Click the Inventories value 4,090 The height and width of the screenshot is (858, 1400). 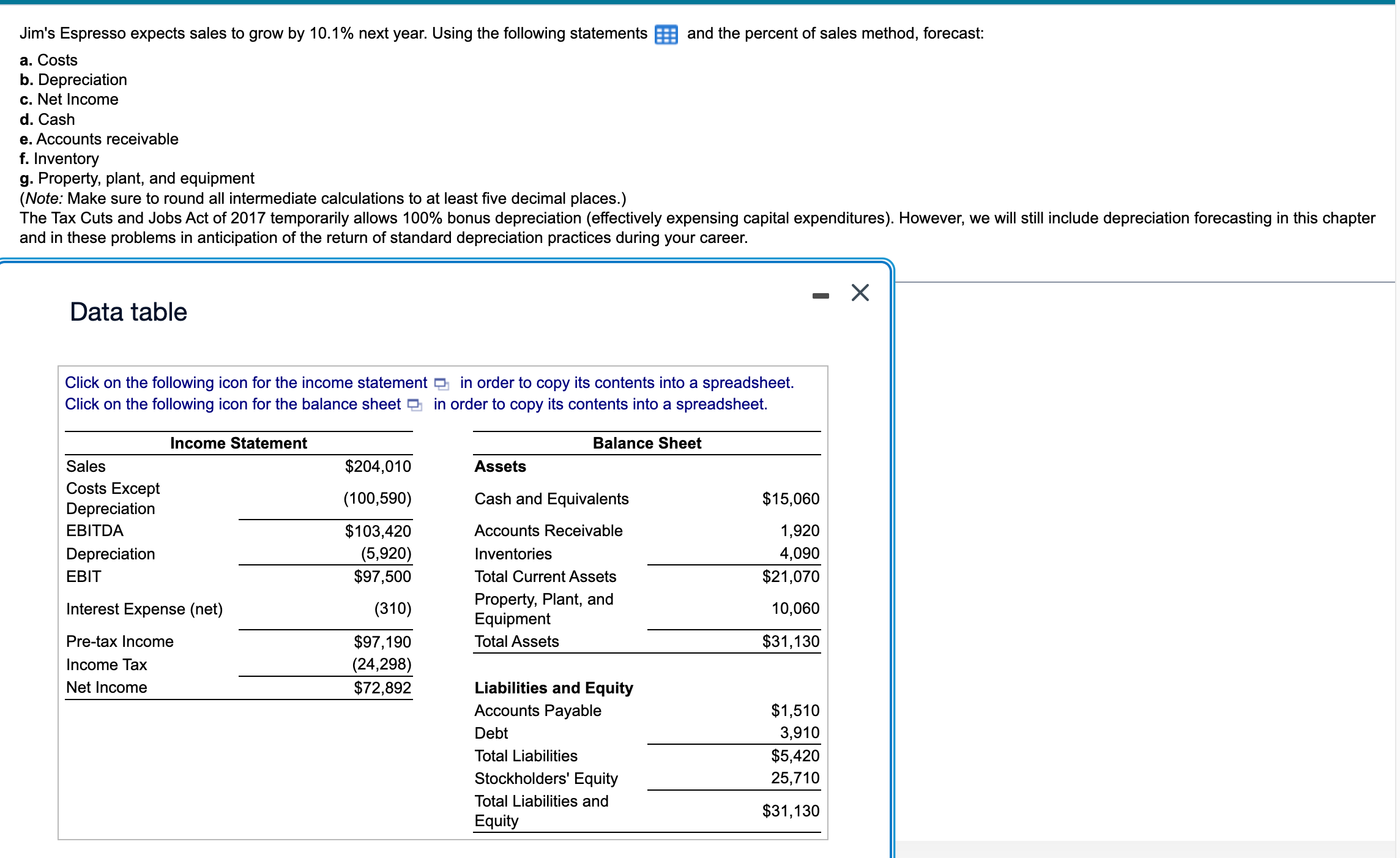(799, 553)
